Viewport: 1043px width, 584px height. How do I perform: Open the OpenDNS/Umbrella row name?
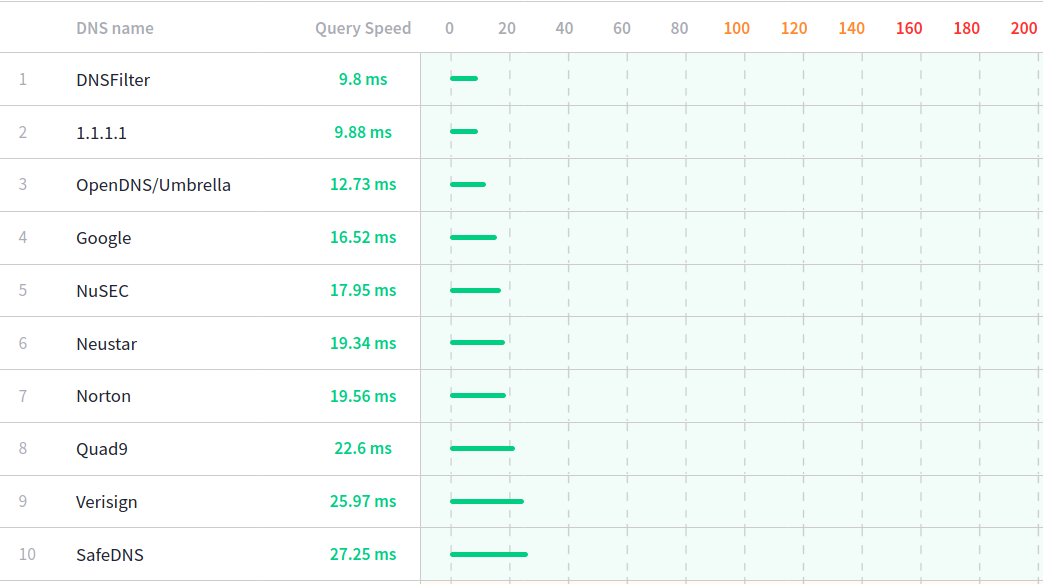point(153,185)
